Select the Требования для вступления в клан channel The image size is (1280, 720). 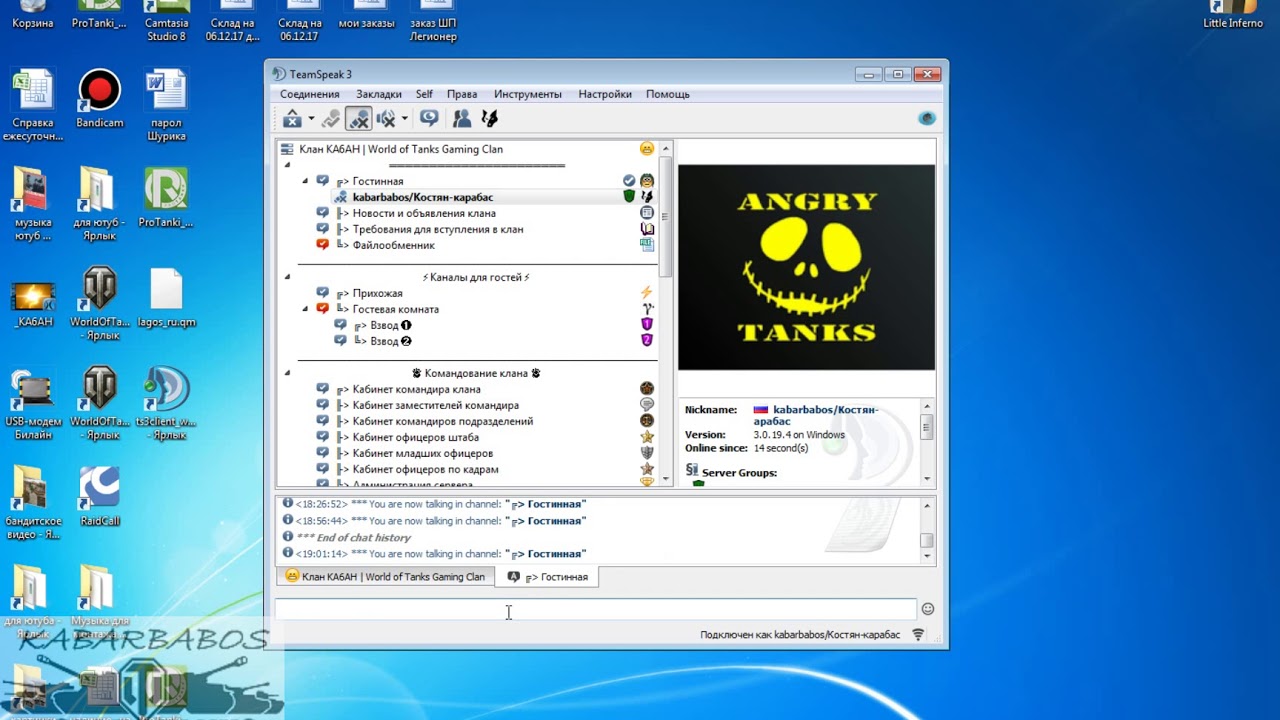(x=438, y=229)
